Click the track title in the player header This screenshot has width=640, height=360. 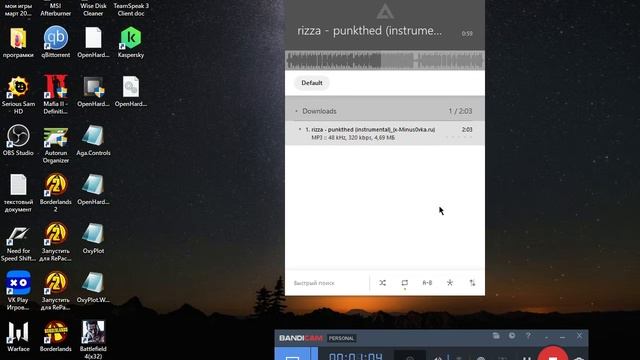[369, 31]
